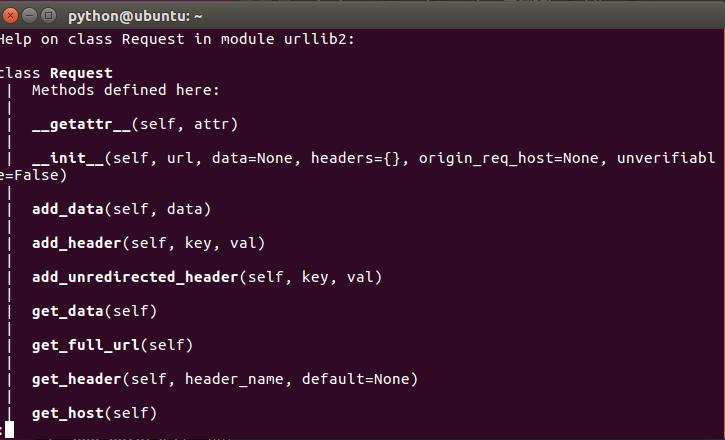Viewport: 725px width, 440px height.
Task: Click the get_full_url method name
Action: click(x=85, y=345)
